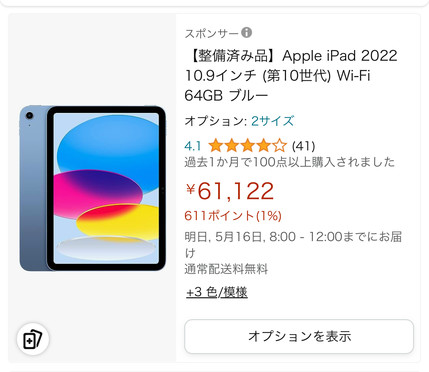Open the similar-items card icon
This screenshot has width=429, height=372.
tap(33, 339)
